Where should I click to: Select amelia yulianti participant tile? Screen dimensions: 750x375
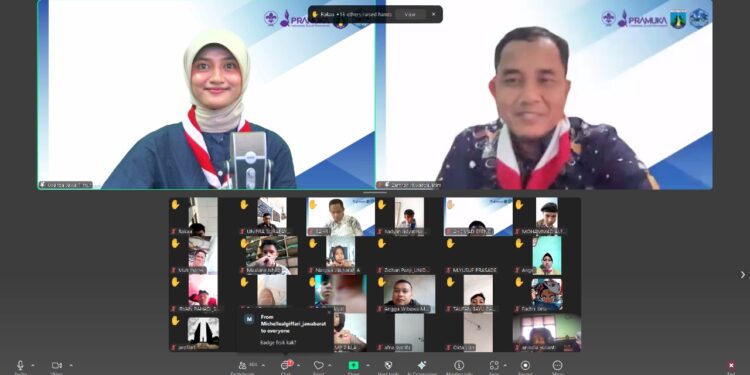tap(547, 332)
